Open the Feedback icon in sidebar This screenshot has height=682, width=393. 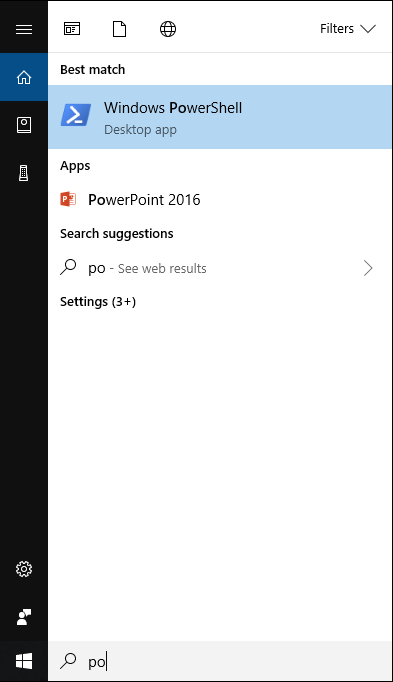[24, 617]
